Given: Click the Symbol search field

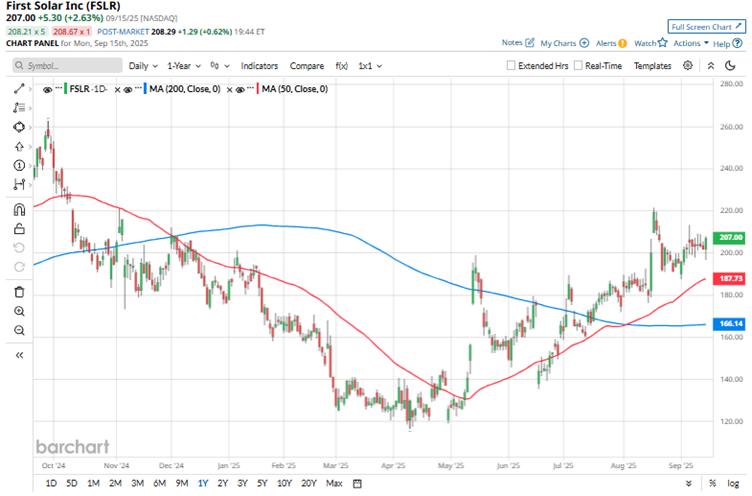Looking at the screenshot, I should pos(67,66).
